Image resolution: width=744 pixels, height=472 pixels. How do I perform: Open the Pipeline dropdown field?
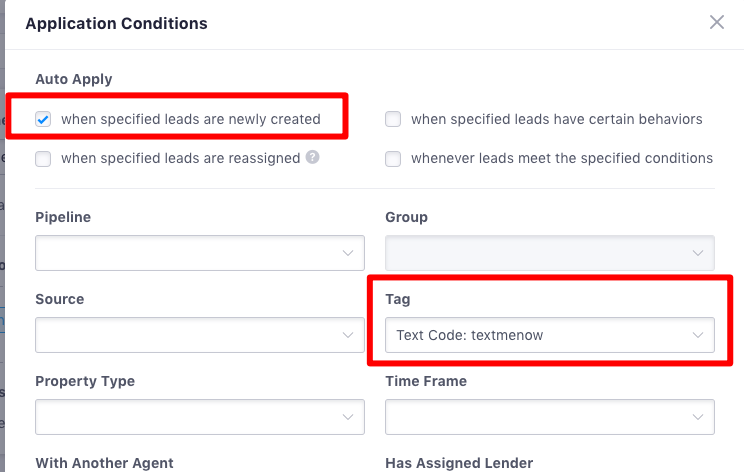200,253
